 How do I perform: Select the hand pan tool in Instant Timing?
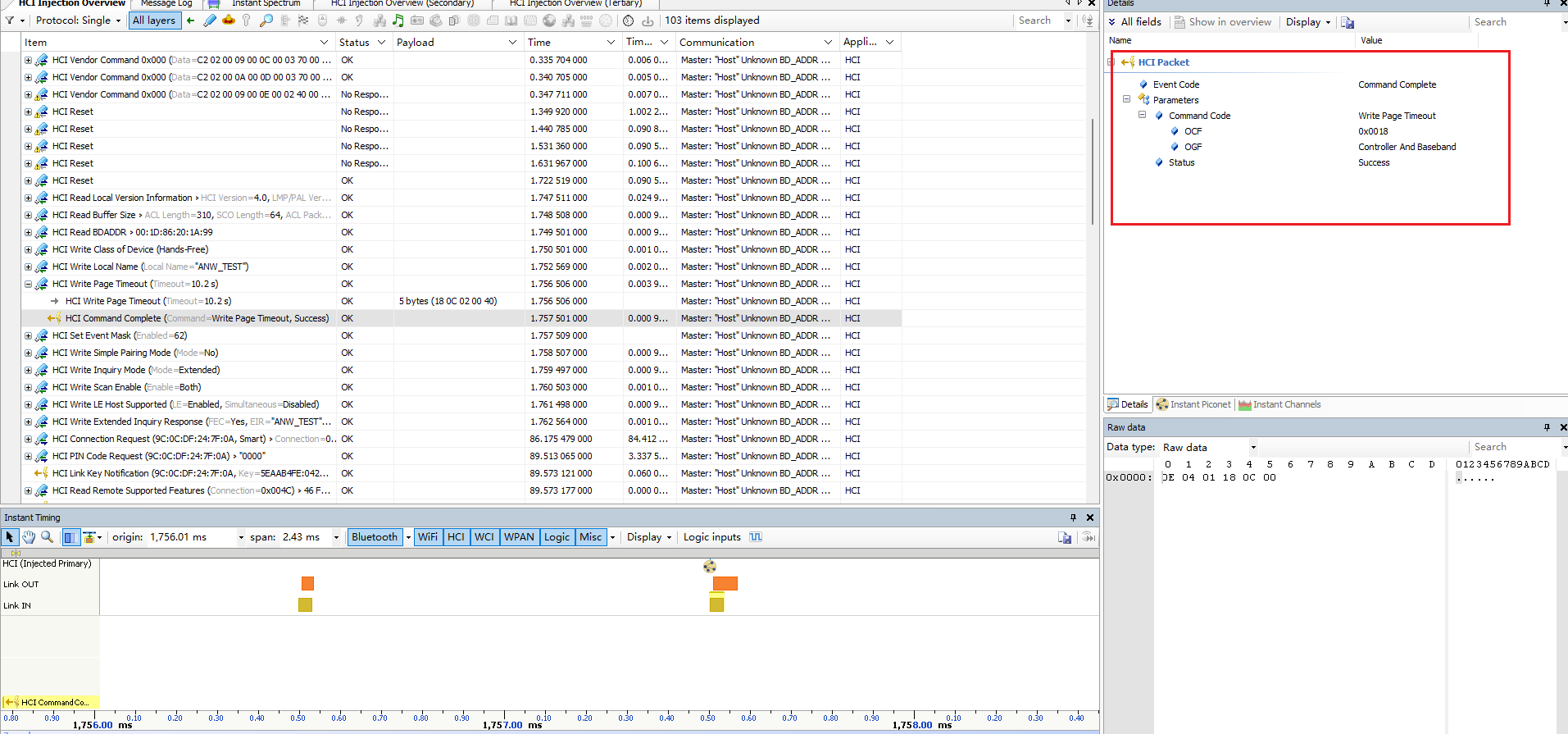point(29,537)
